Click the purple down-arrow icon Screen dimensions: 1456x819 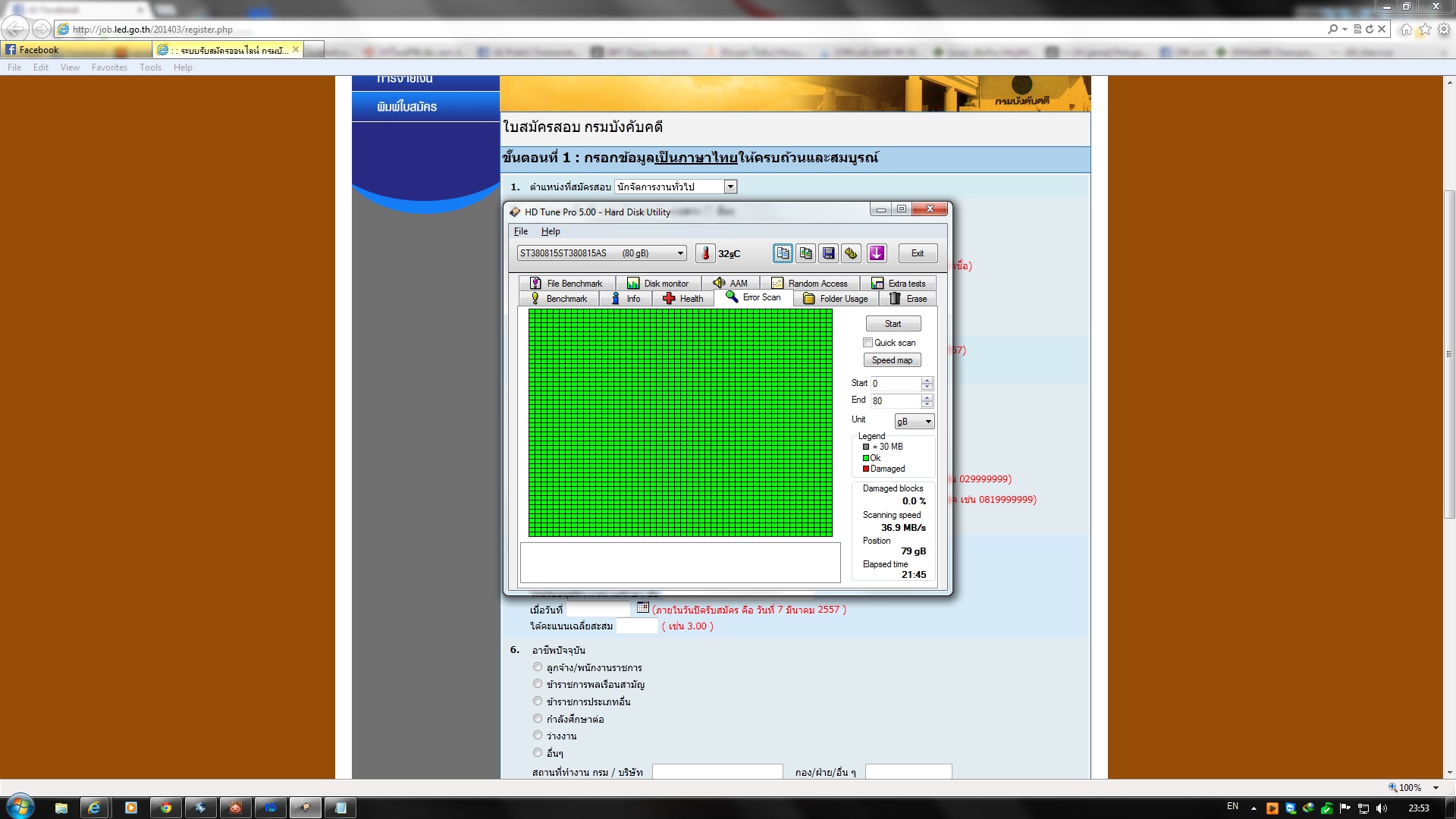[877, 253]
